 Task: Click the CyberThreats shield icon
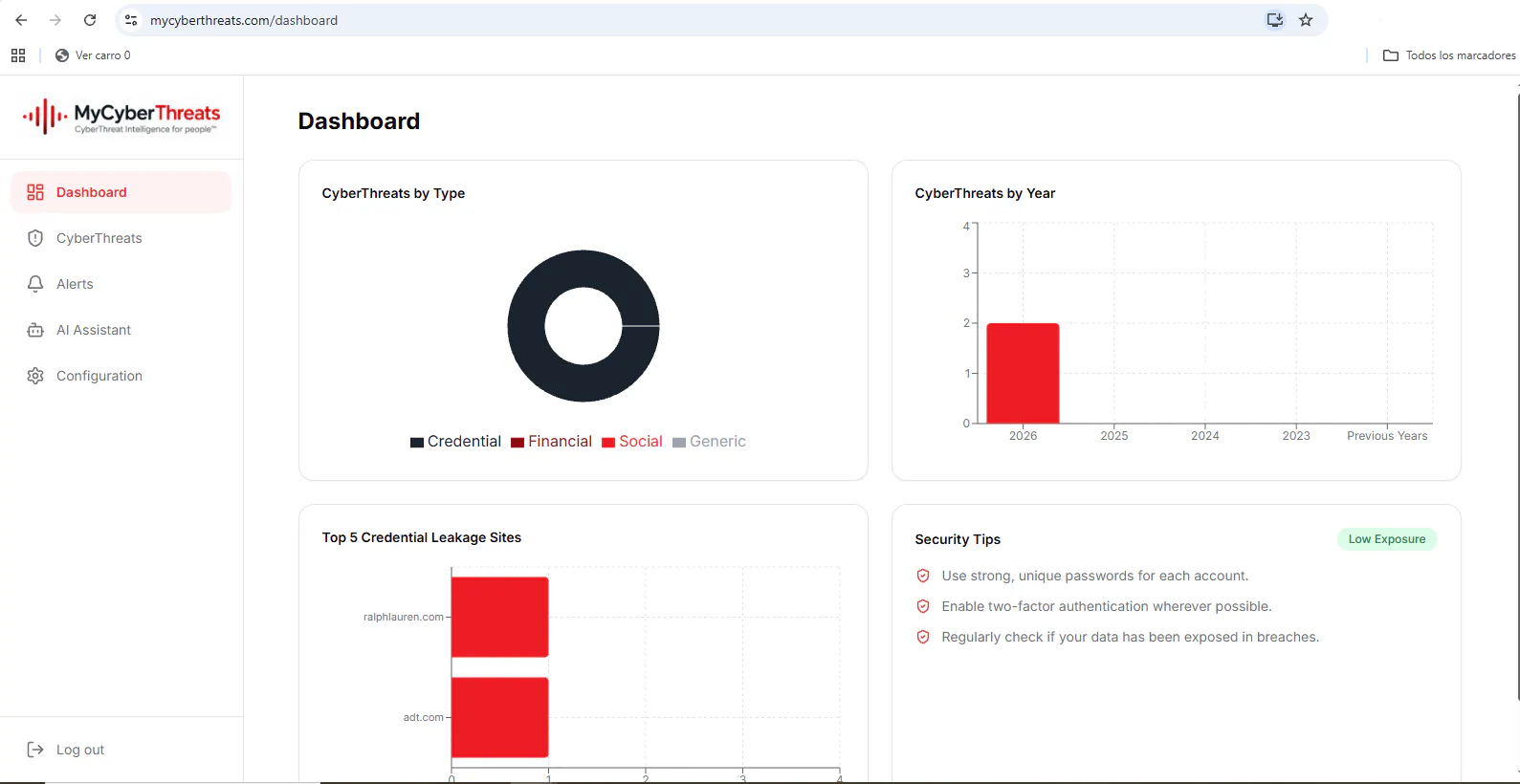(x=35, y=238)
